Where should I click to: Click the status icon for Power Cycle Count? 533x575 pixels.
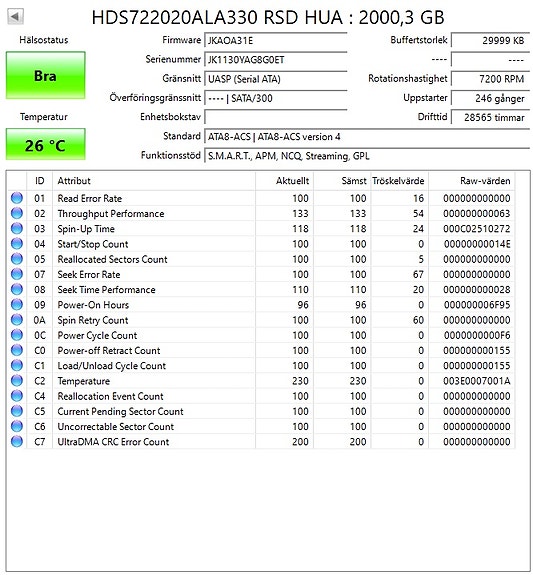[17, 335]
